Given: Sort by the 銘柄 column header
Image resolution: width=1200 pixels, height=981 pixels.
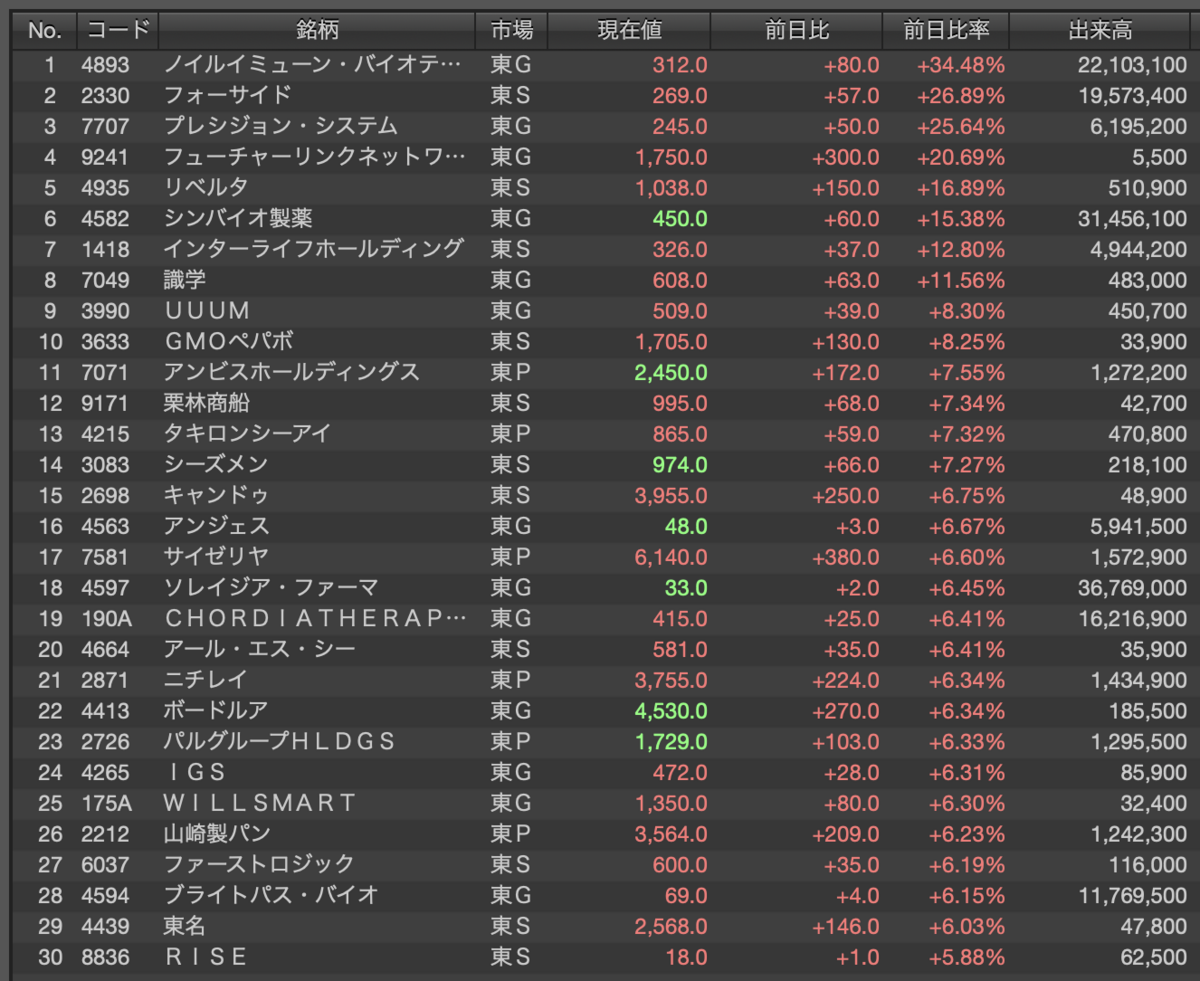Looking at the screenshot, I should 317,31.
